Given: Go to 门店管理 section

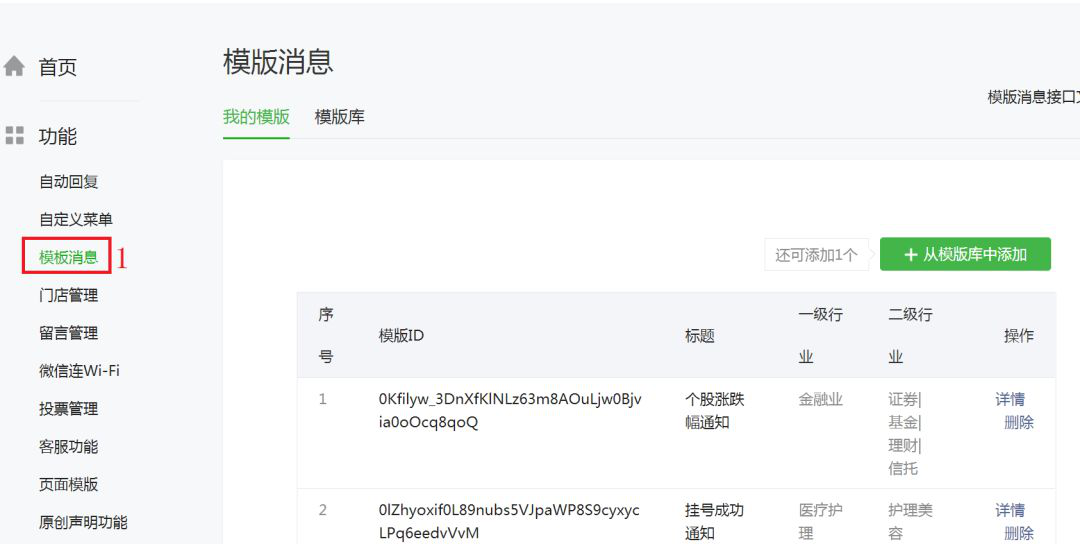Looking at the screenshot, I should pos(68,295).
